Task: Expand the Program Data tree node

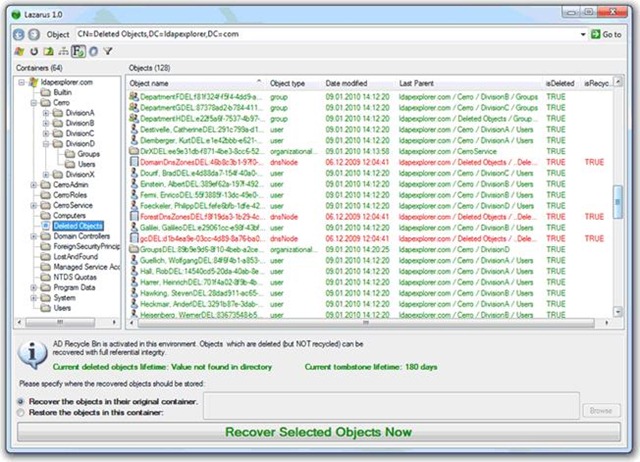Action: [34, 287]
